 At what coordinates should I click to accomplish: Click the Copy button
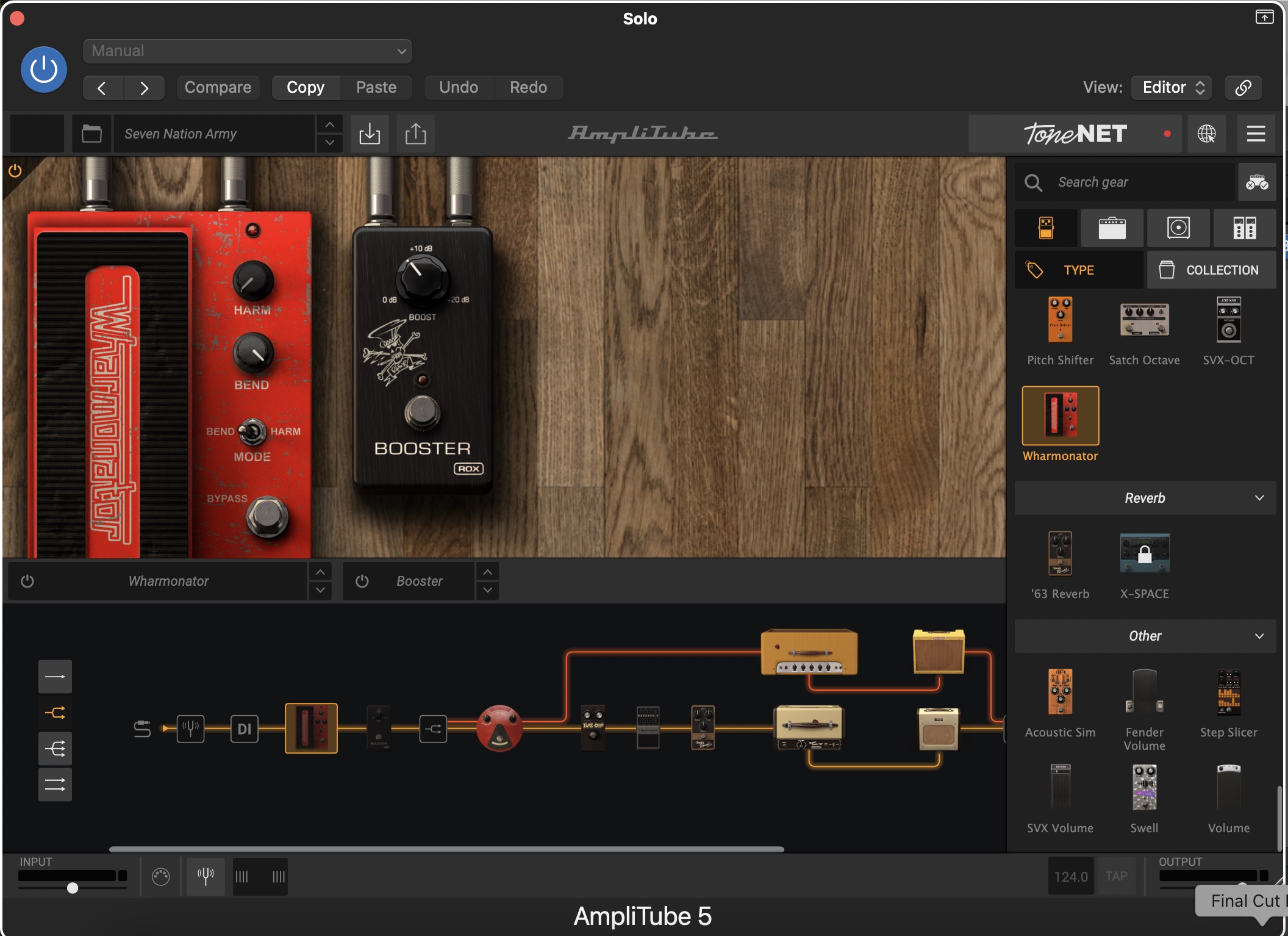[x=306, y=87]
